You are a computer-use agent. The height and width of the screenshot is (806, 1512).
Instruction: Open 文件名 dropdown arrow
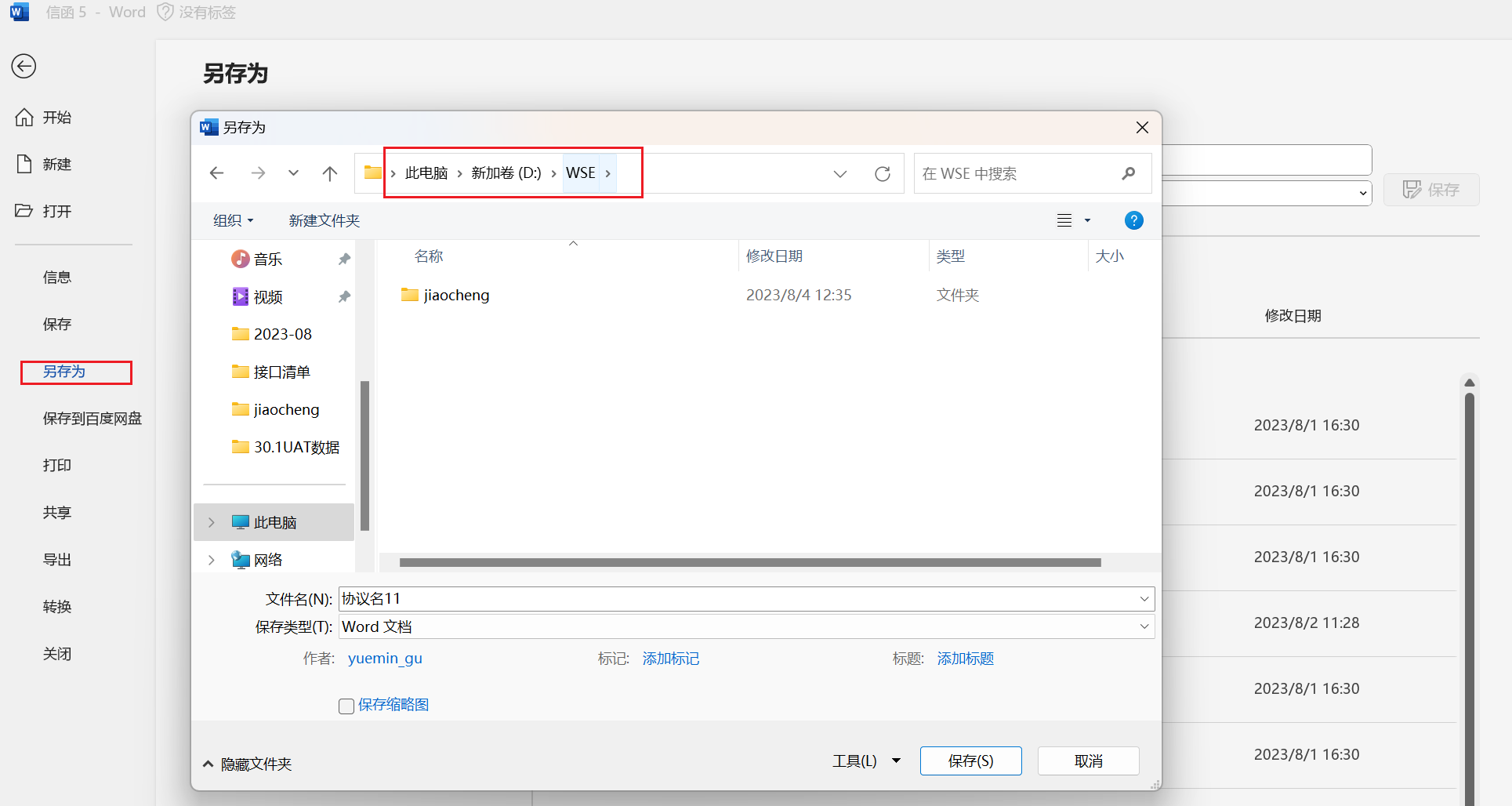click(1144, 599)
